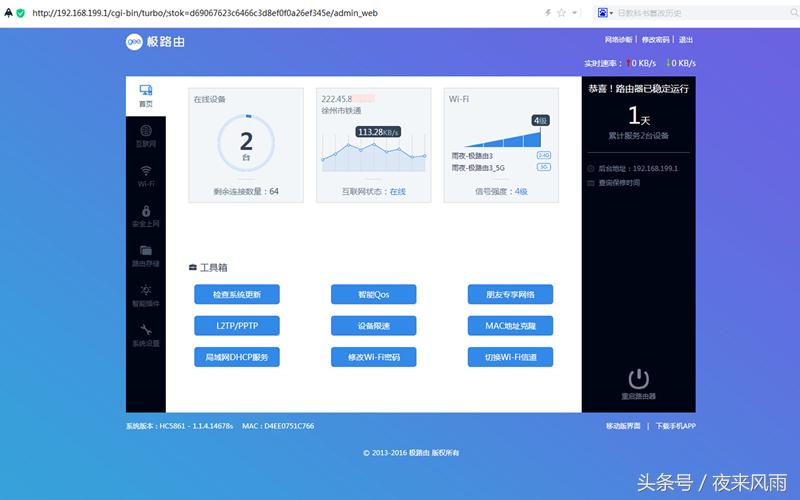Click L2TP/PPTP button
The height and width of the screenshot is (500, 800).
(237, 326)
